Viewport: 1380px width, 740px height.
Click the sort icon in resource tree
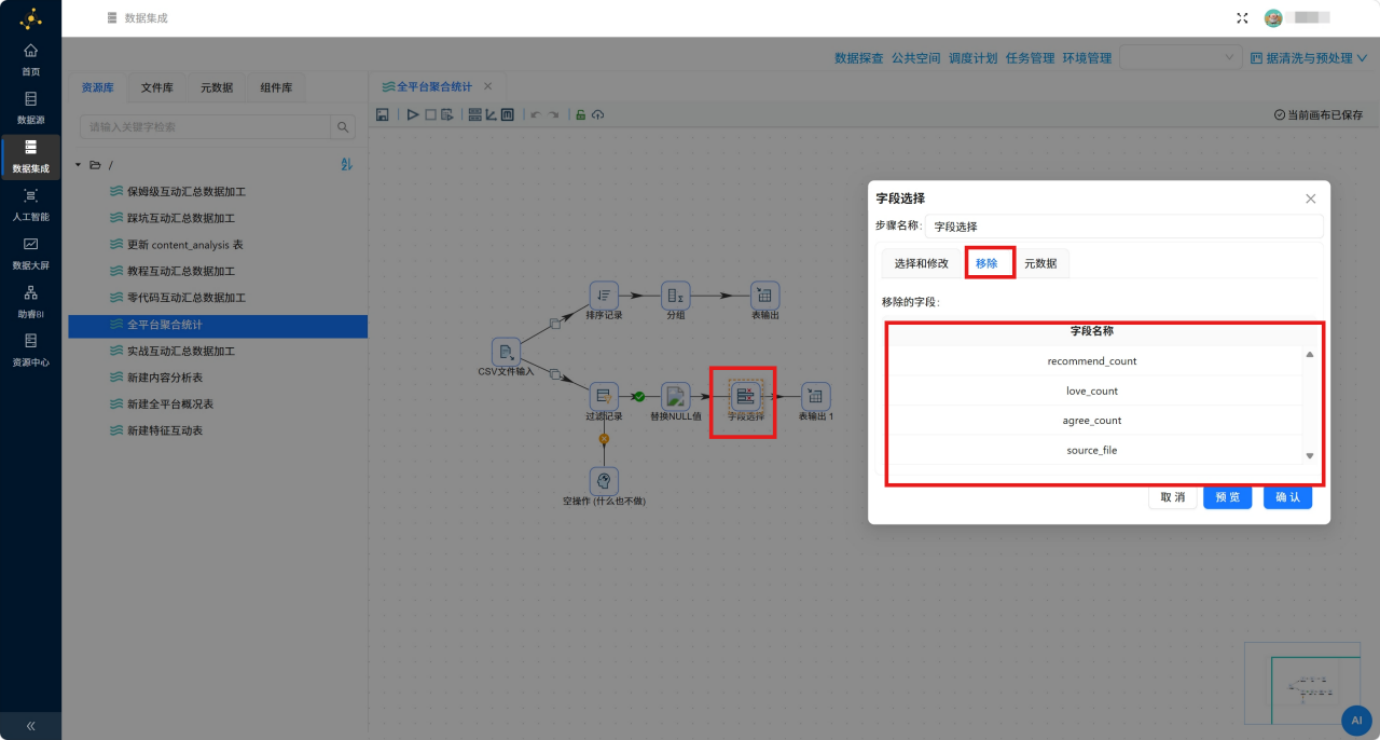coord(347,164)
